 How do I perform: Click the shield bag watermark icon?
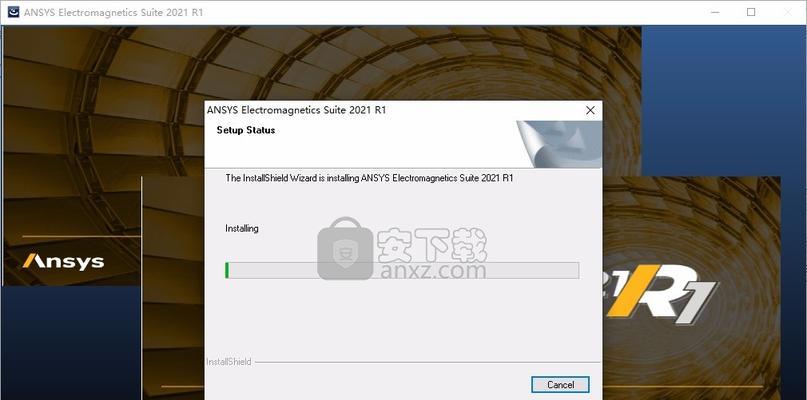(345, 249)
